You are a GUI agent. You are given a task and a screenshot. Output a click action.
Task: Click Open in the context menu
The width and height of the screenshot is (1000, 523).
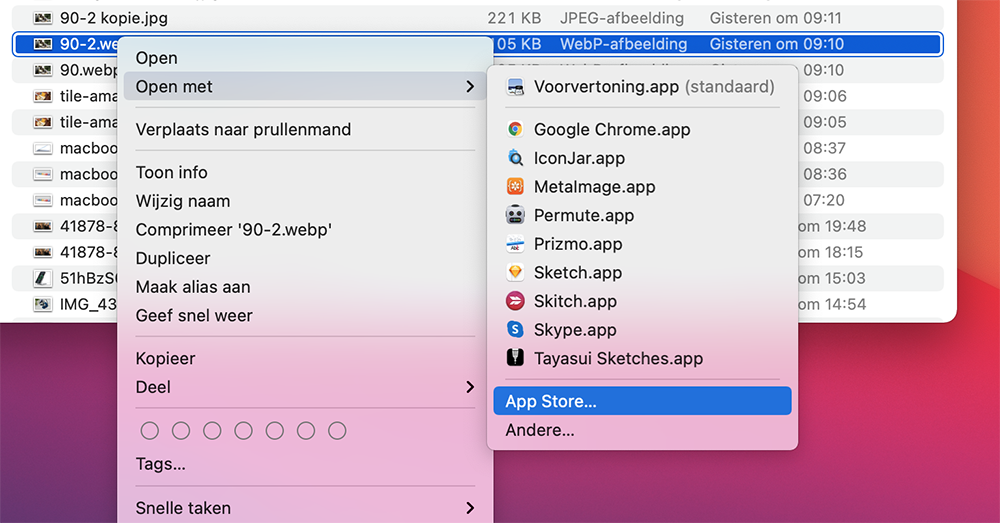(x=305, y=58)
